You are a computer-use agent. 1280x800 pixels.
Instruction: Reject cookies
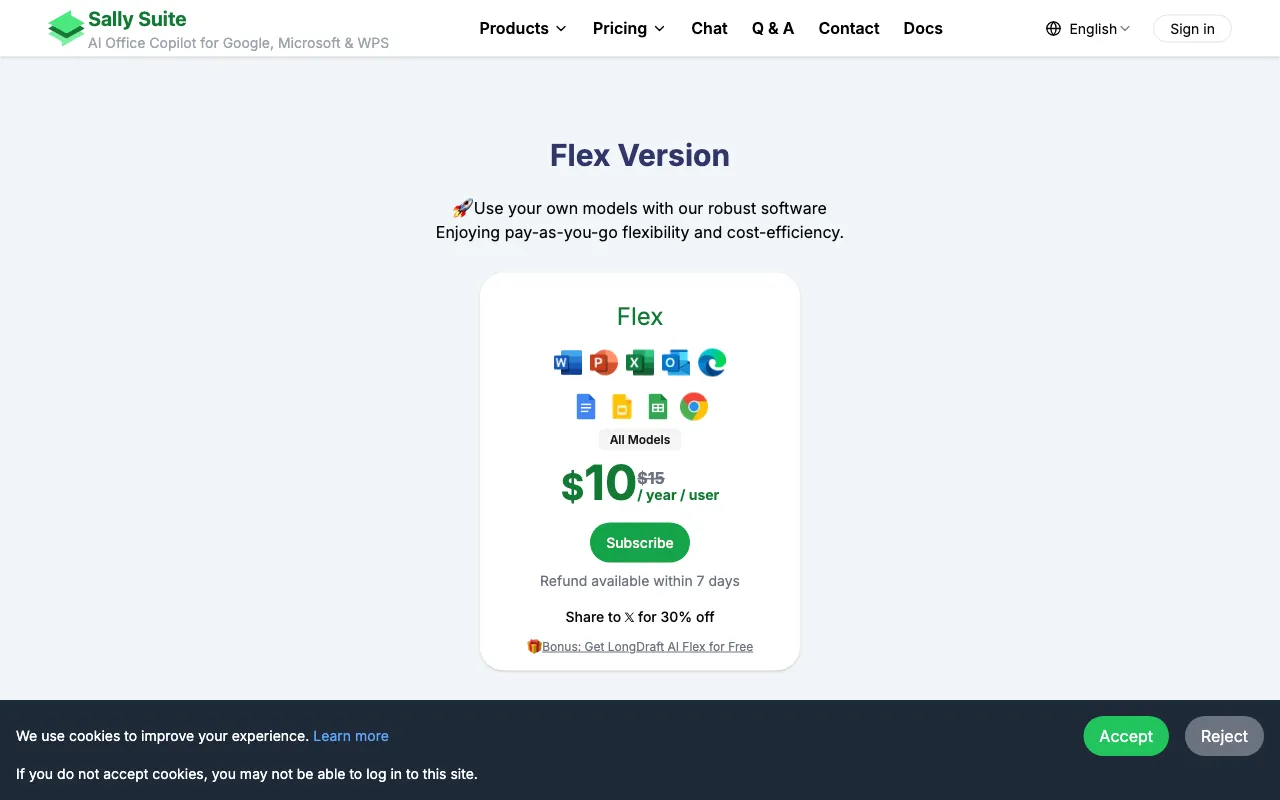point(1224,736)
